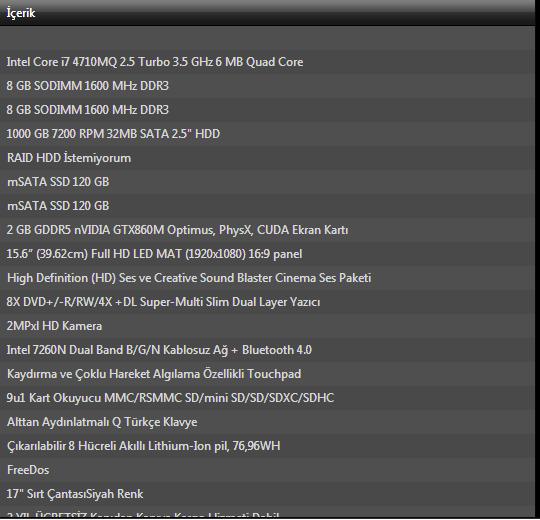The width and height of the screenshot is (540, 520).
Task: Select the Intel Core i7 4710MQ processor row
Action: 268,62
